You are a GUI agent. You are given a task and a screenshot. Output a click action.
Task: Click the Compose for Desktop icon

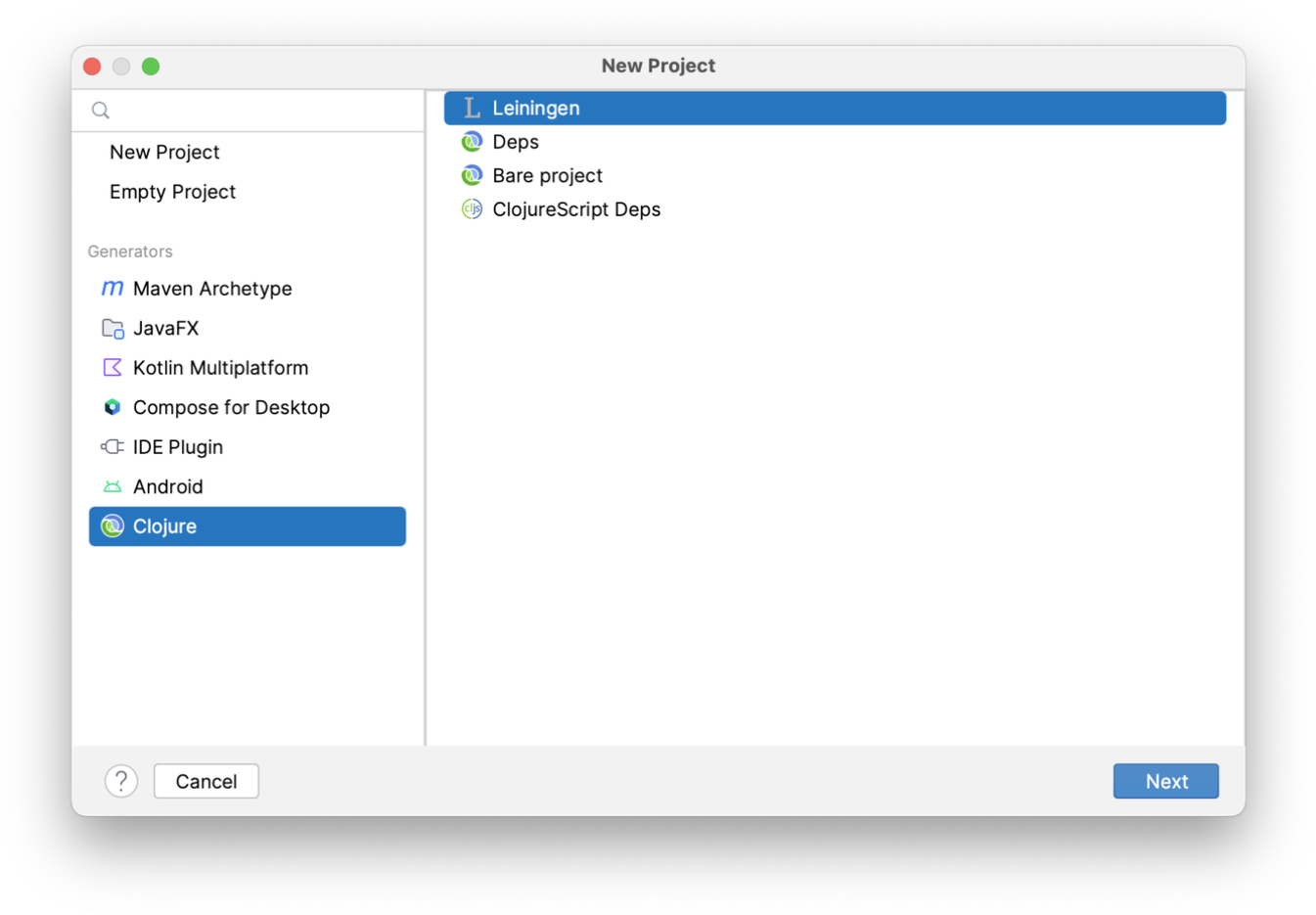[x=113, y=407]
